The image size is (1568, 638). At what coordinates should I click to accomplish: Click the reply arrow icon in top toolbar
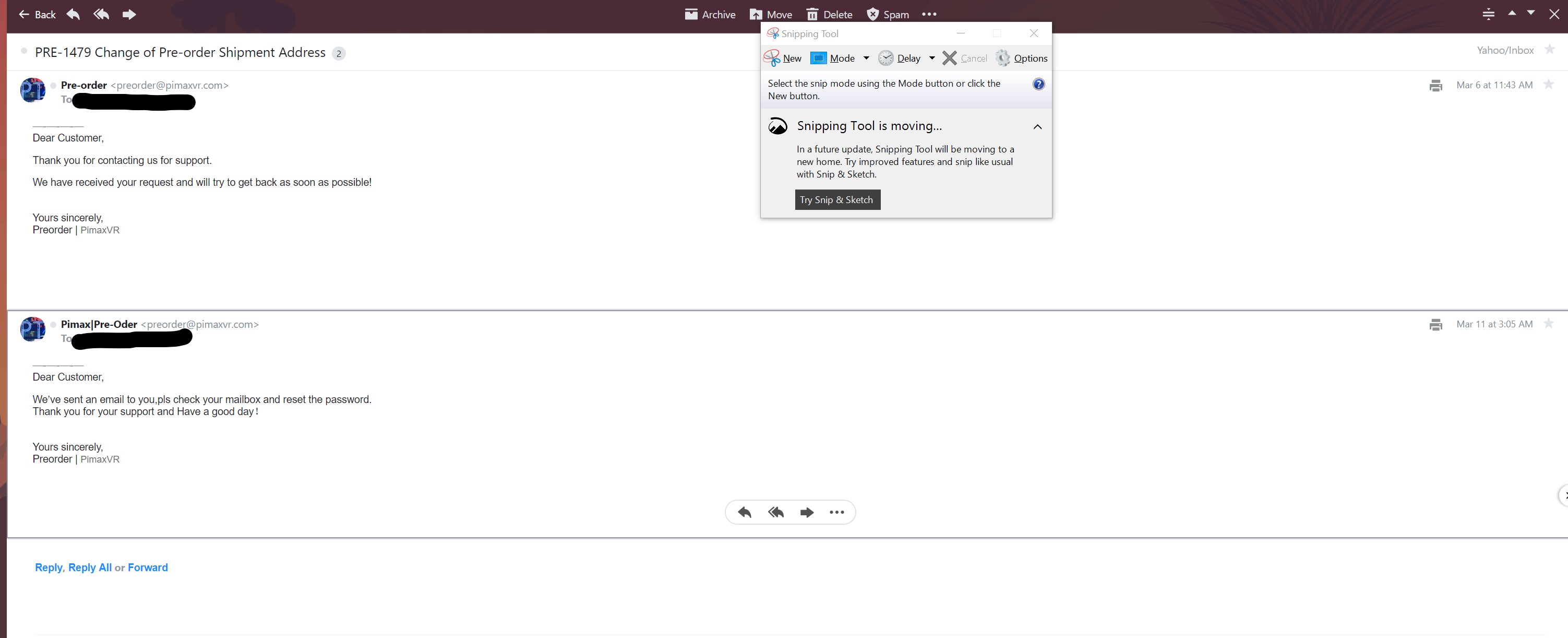(73, 14)
